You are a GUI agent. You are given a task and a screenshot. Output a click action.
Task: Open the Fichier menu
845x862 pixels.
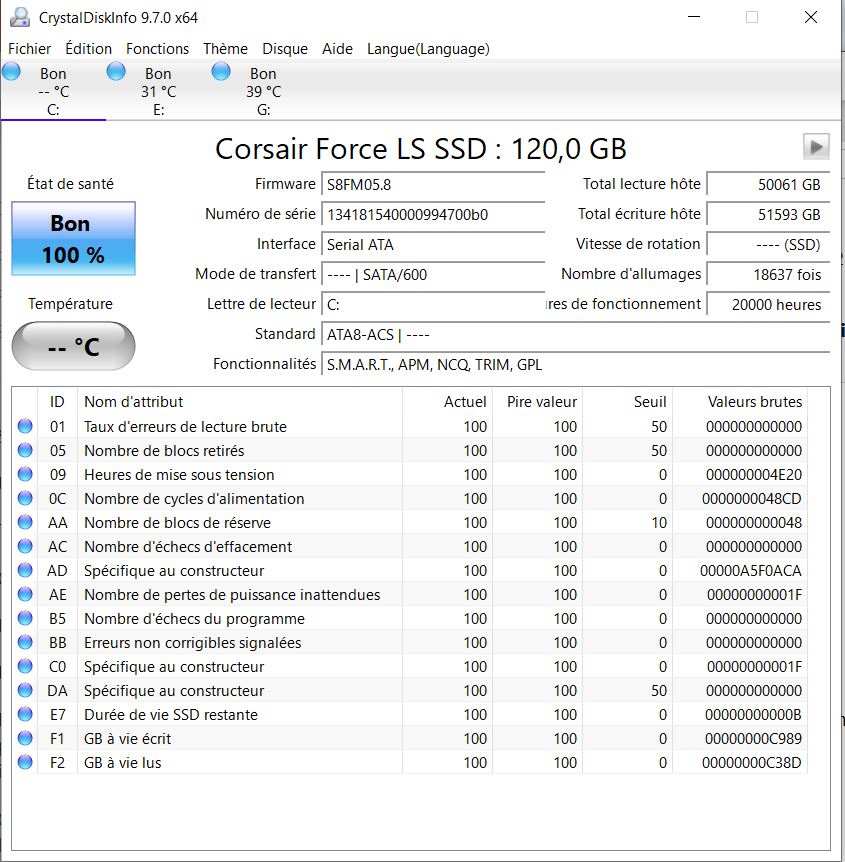(29, 49)
